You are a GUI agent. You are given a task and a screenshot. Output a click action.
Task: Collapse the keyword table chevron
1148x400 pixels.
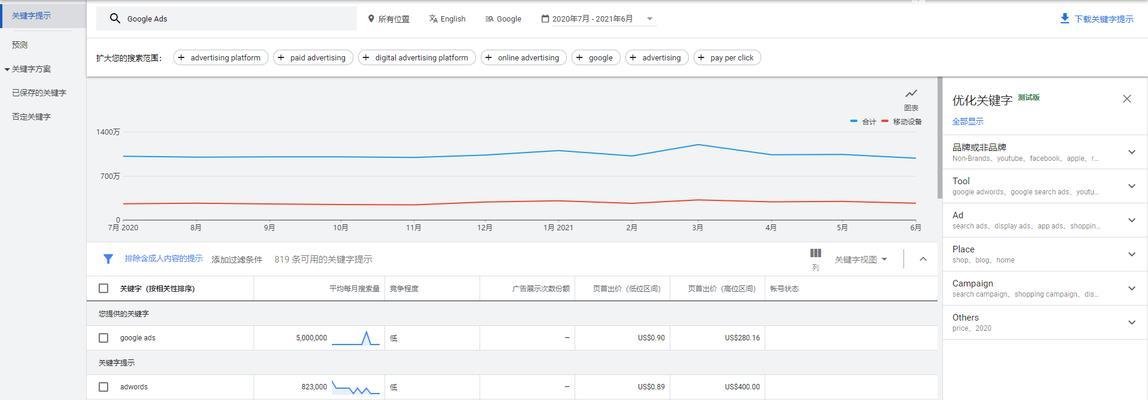tap(922, 259)
